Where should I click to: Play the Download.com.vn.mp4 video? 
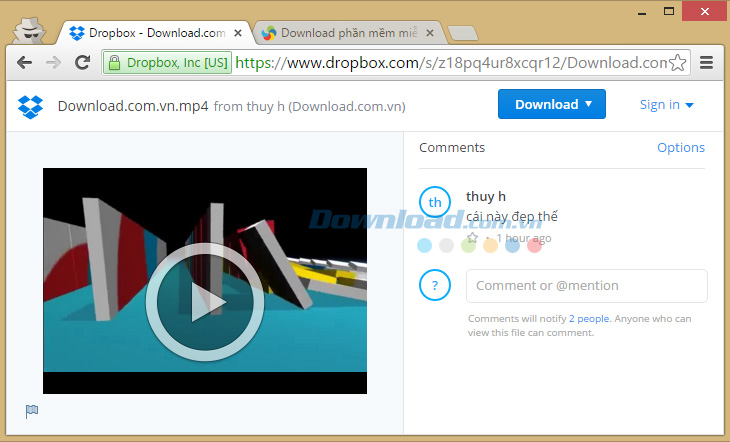pos(205,302)
